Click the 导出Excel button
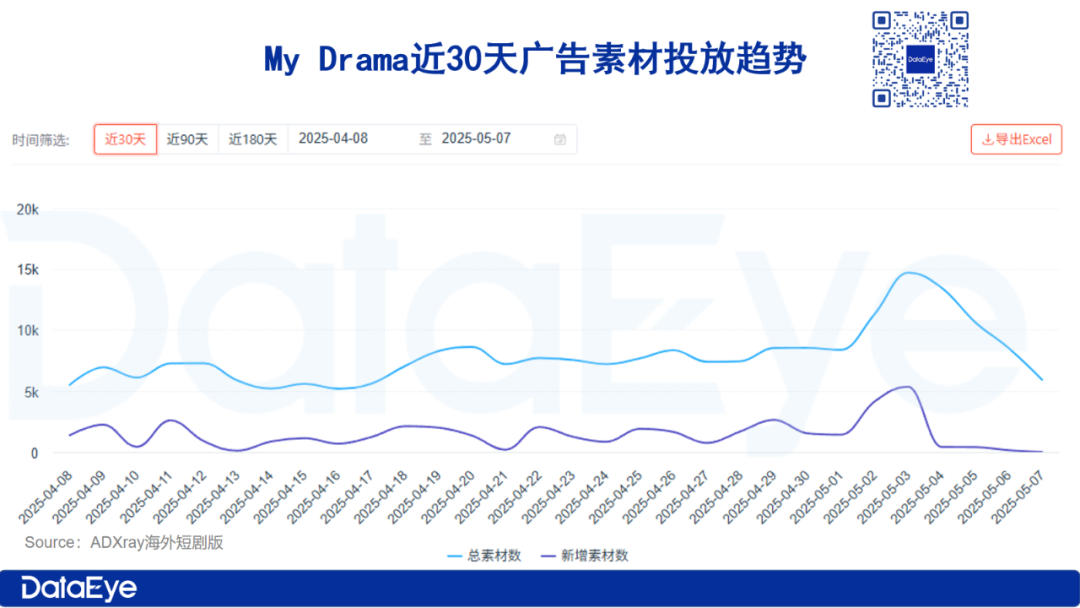1080x608 pixels. tap(1017, 140)
